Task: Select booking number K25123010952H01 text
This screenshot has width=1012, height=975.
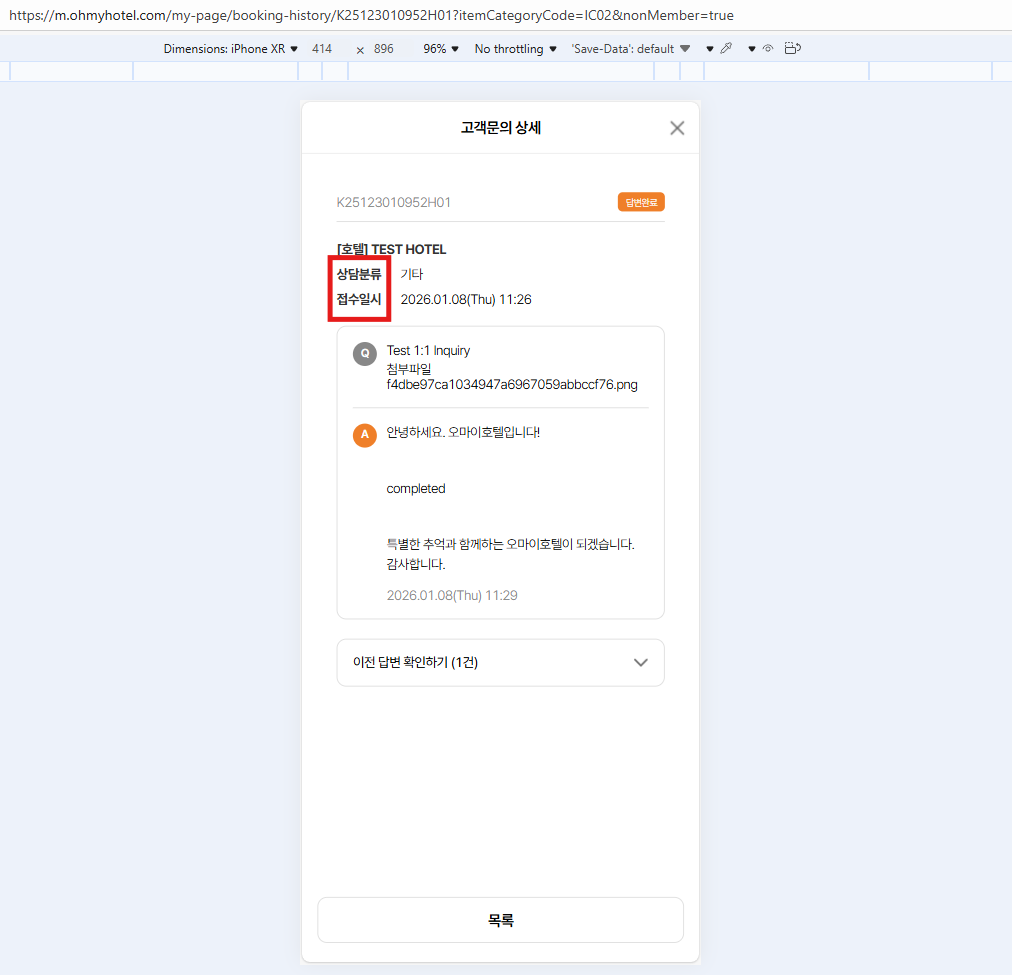Action: [394, 203]
